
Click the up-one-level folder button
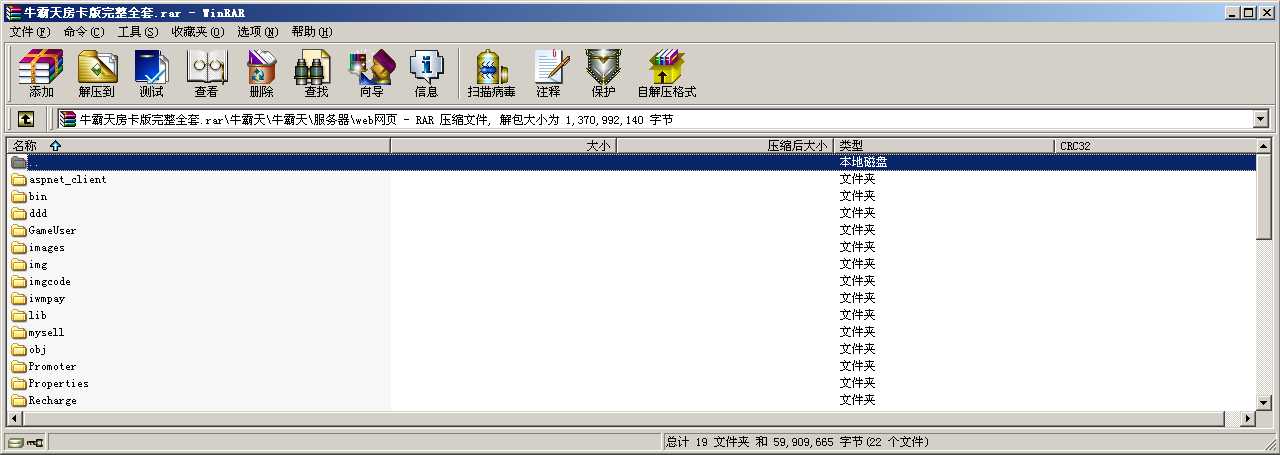point(26,119)
